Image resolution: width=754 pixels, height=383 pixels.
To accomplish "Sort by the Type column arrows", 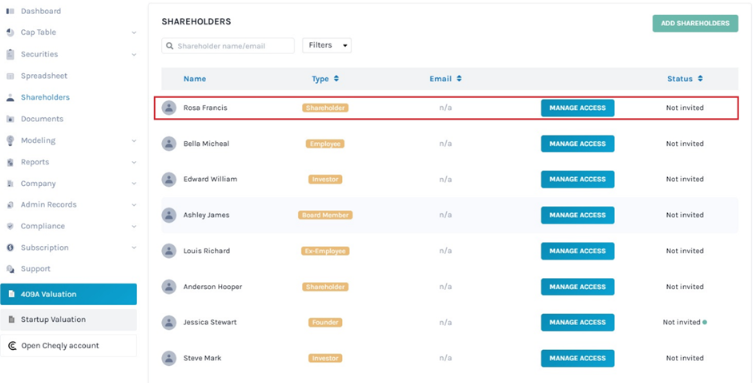I will tap(336, 78).
